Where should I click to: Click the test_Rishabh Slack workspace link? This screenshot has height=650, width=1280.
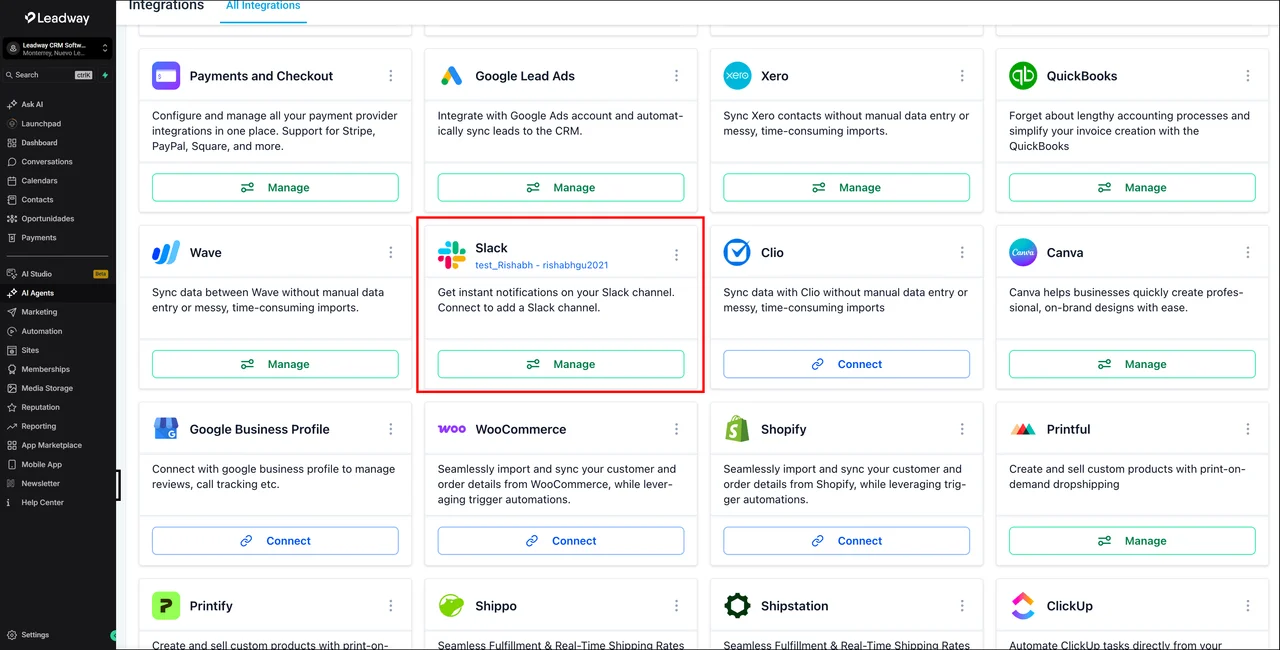pos(542,265)
